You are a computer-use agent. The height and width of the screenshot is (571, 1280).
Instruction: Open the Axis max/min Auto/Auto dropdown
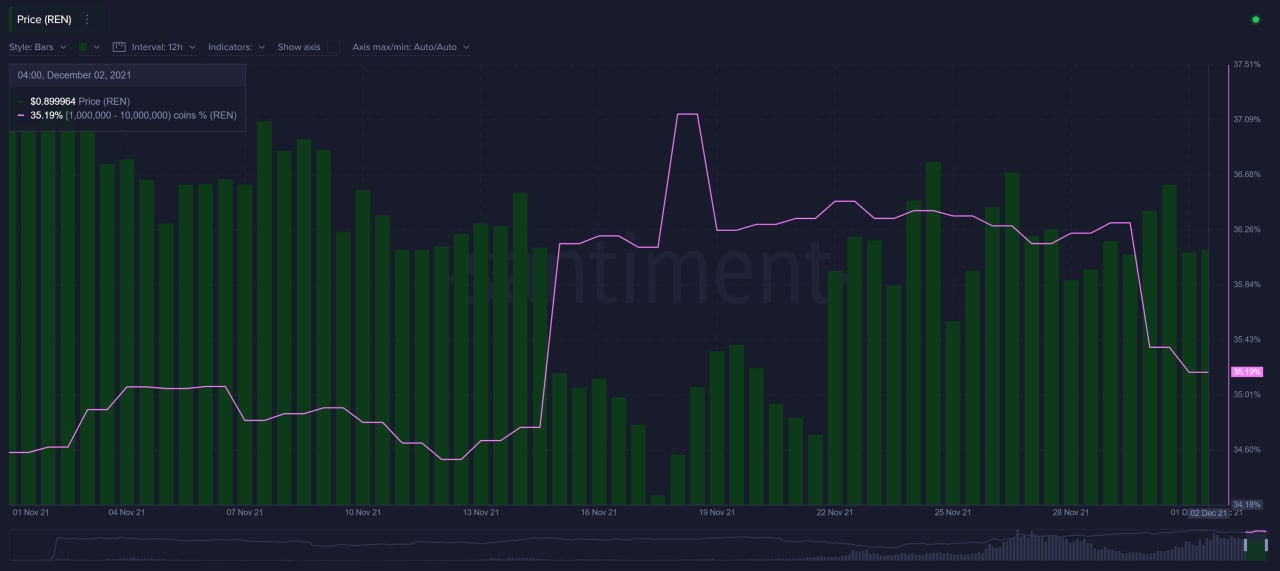tap(411, 47)
